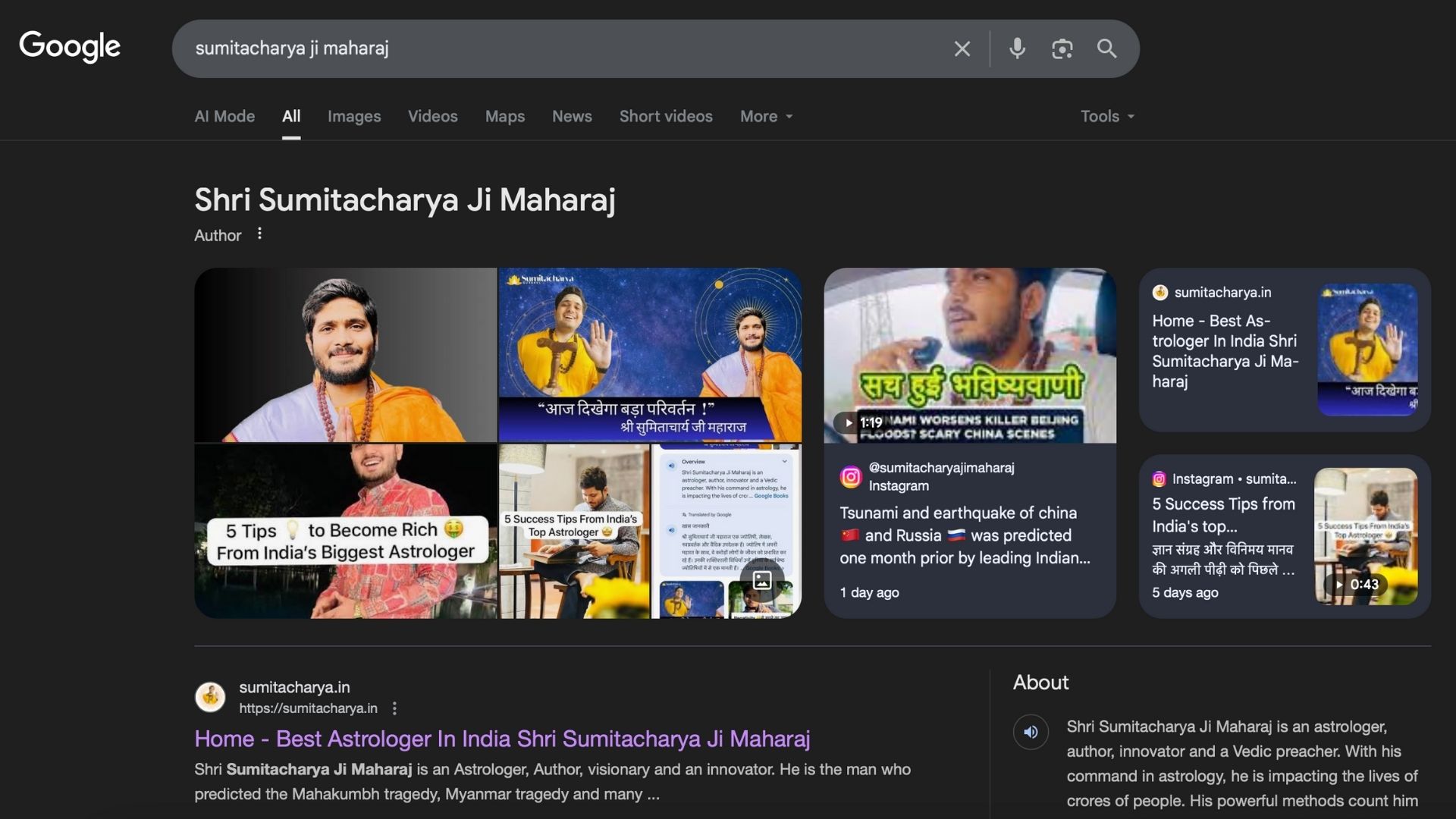Switch to the Short videos tab
Image resolution: width=1456 pixels, height=819 pixels.
point(666,116)
